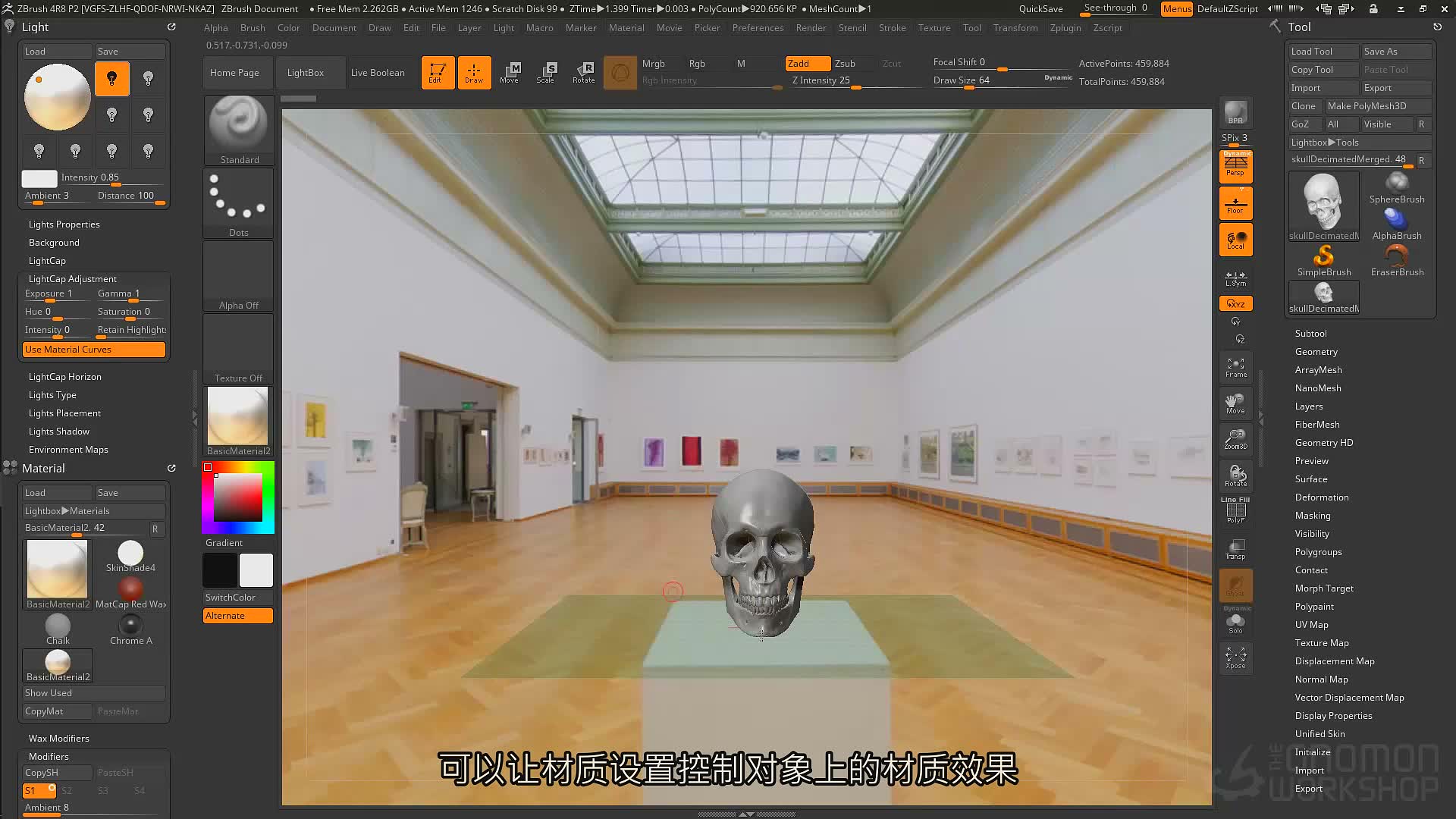
Task: Open the Zplugin menu
Action: tap(1065, 28)
